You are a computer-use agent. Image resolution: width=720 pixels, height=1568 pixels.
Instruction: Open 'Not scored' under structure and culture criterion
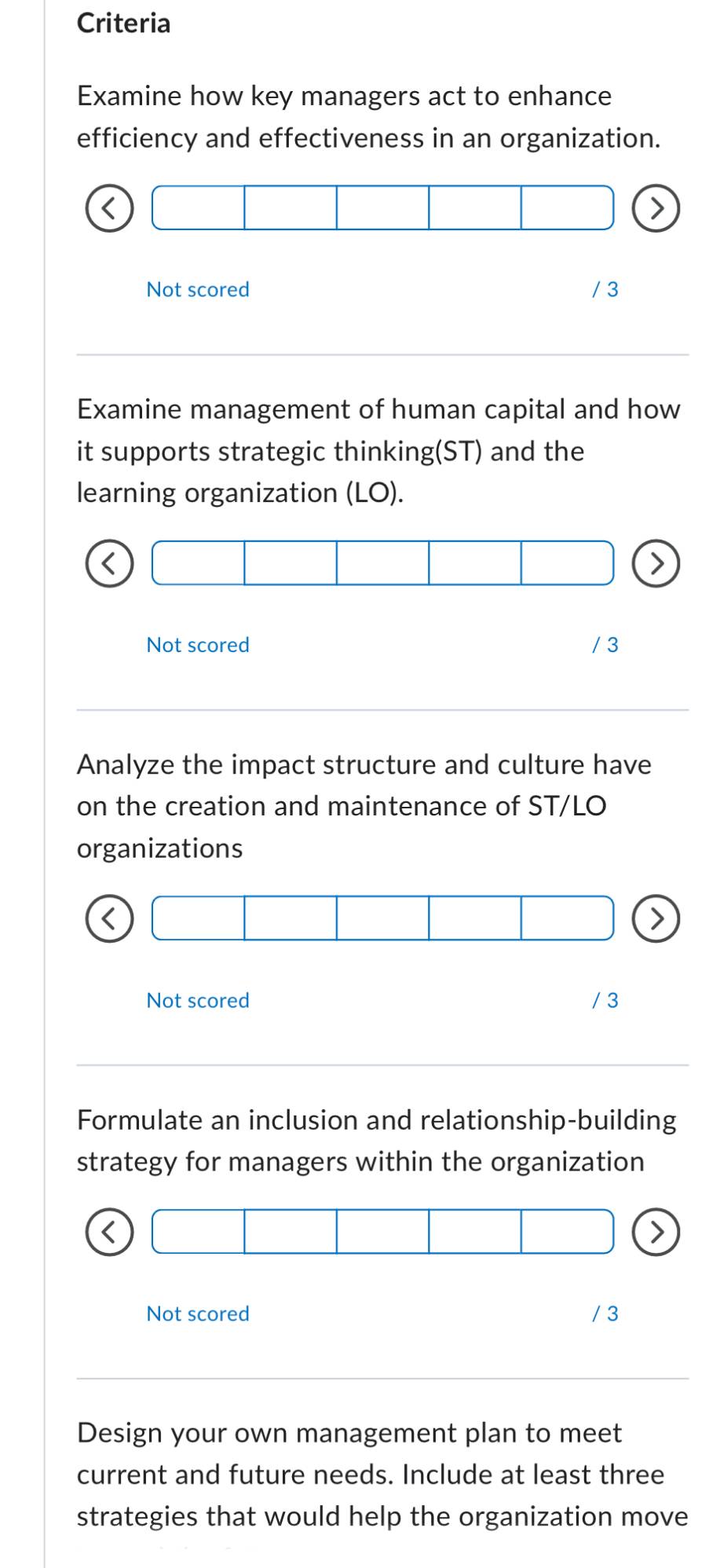(198, 1001)
